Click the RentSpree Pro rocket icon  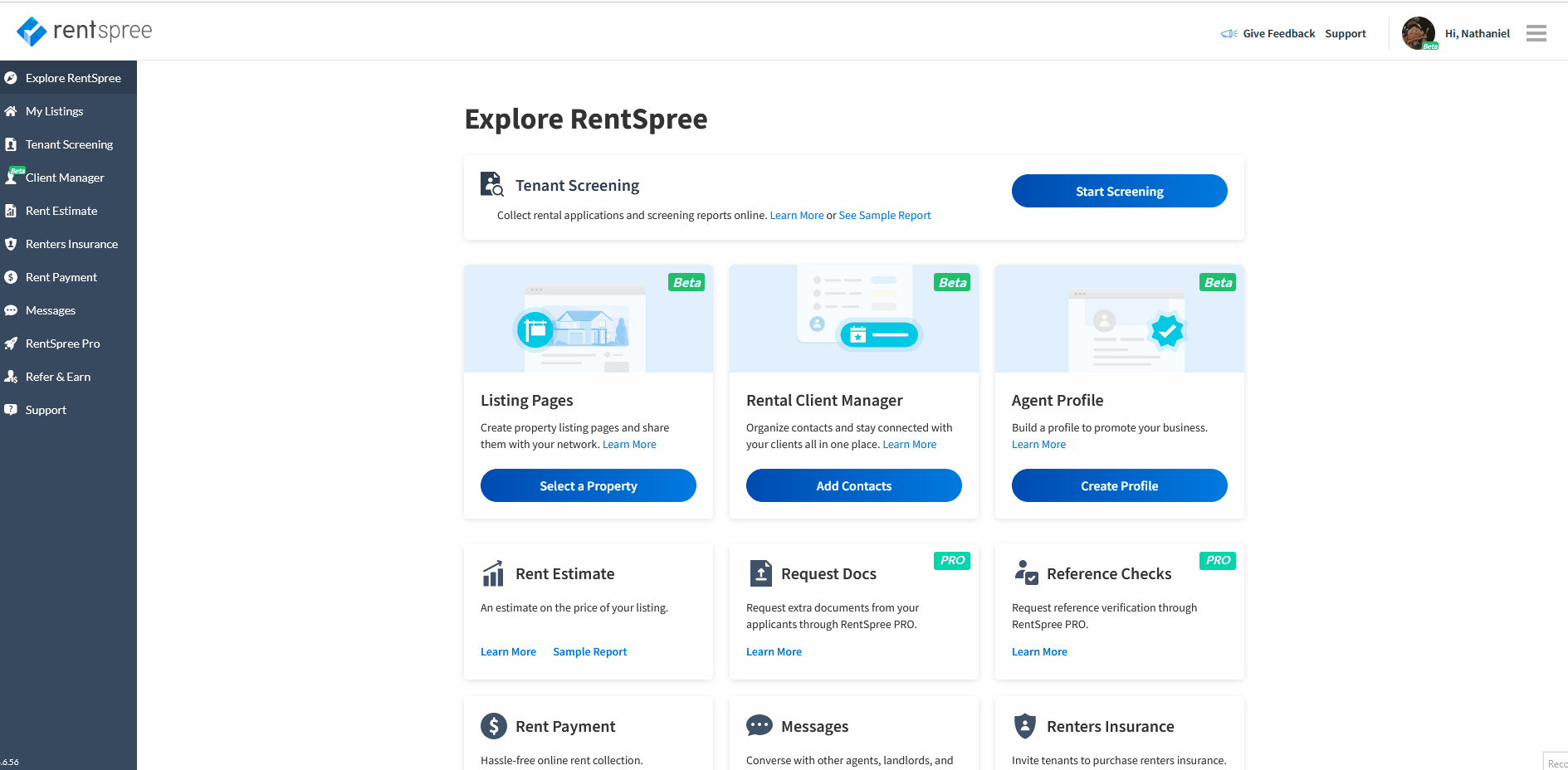pyautogui.click(x=11, y=344)
